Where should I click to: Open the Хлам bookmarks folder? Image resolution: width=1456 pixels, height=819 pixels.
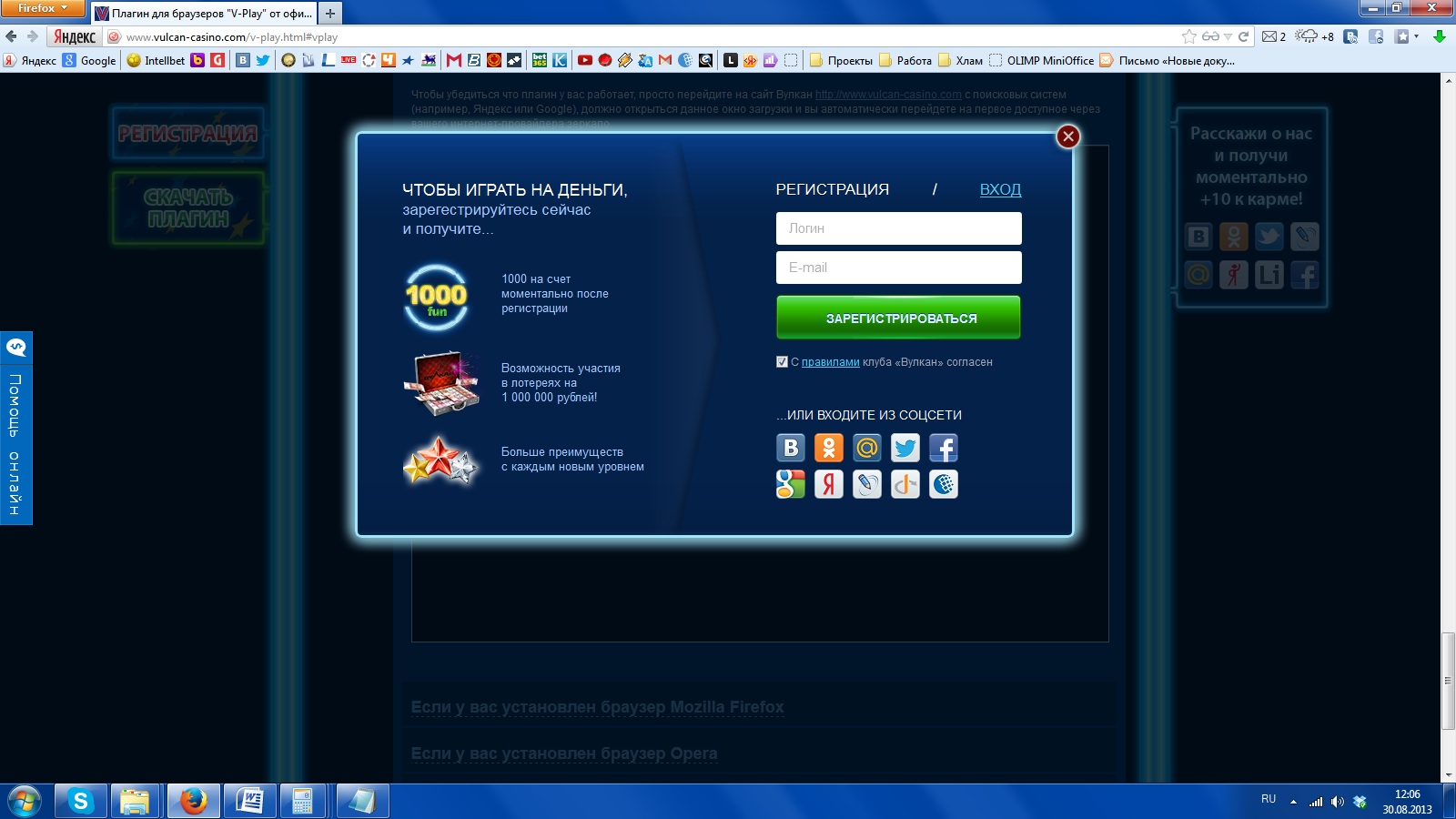960,60
